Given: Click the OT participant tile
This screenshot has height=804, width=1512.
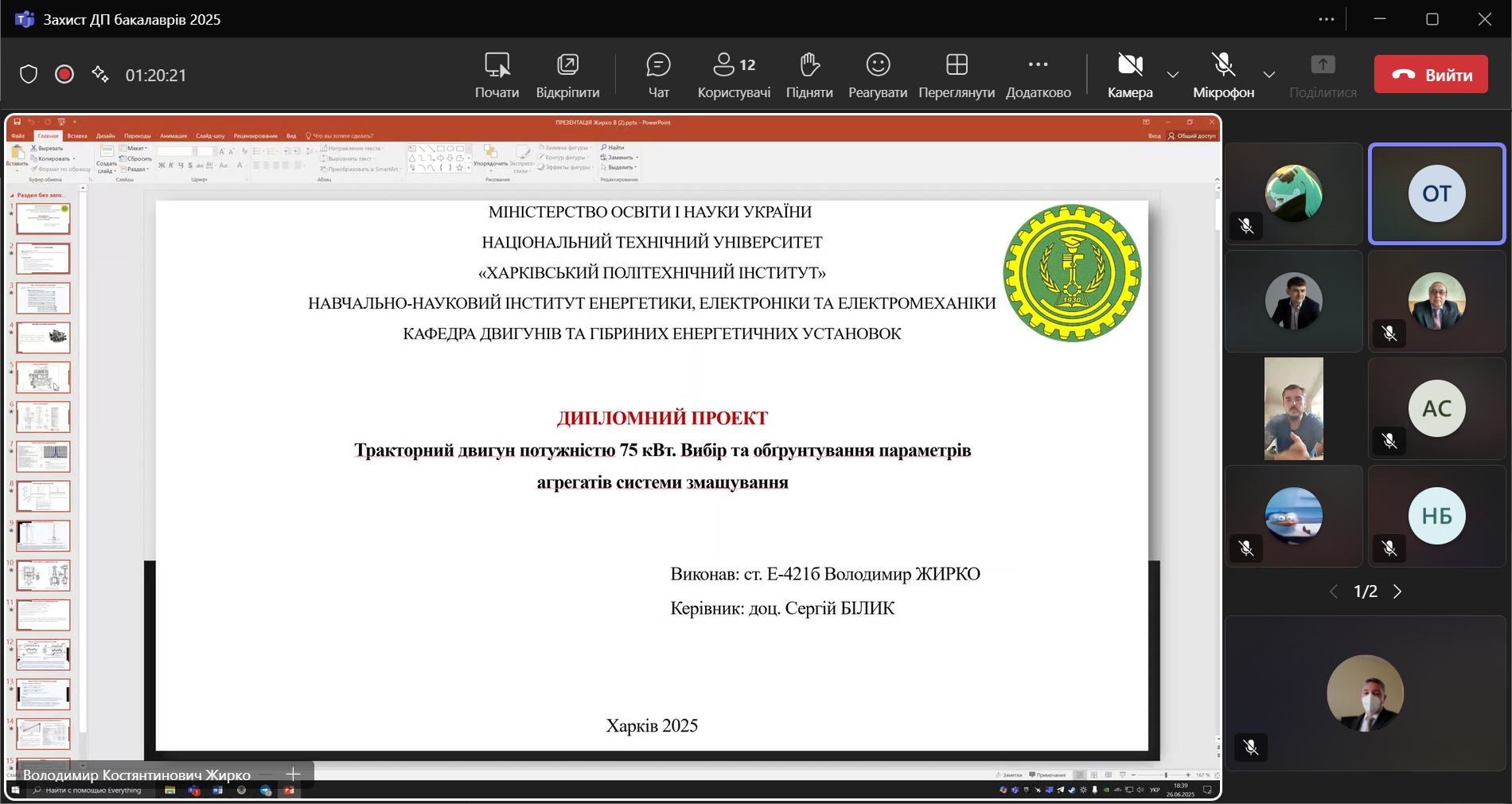Looking at the screenshot, I should pos(1436,193).
